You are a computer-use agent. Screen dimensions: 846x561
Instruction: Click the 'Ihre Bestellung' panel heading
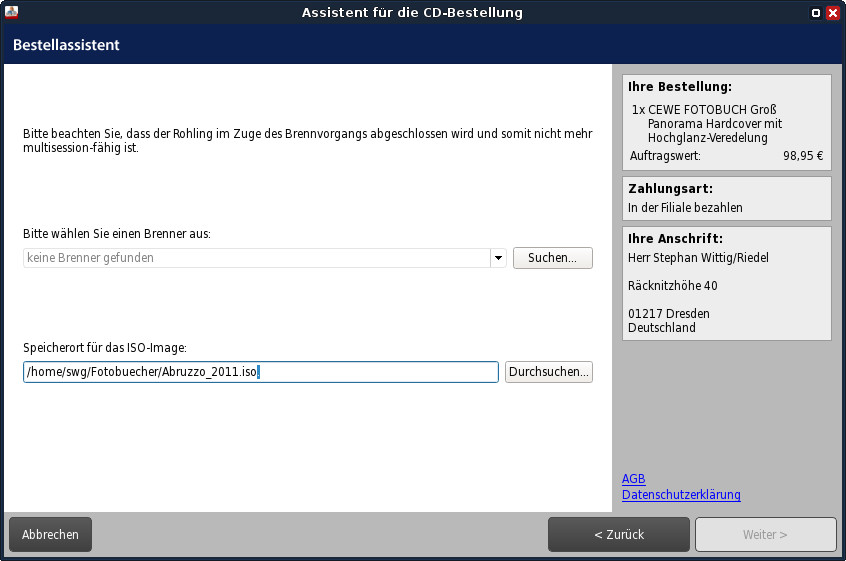[x=680, y=87]
